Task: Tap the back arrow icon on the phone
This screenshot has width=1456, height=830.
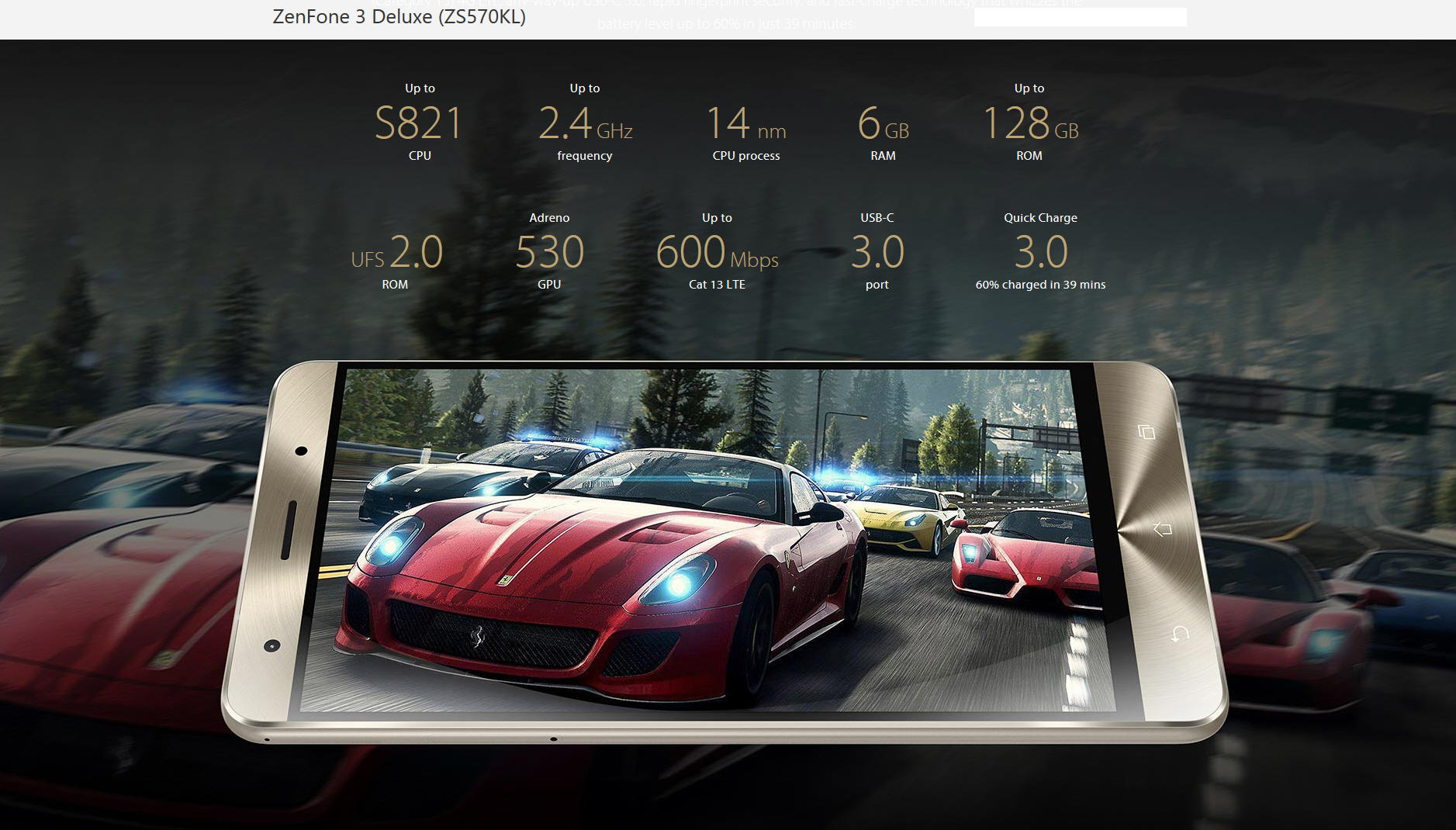Action: (1179, 634)
